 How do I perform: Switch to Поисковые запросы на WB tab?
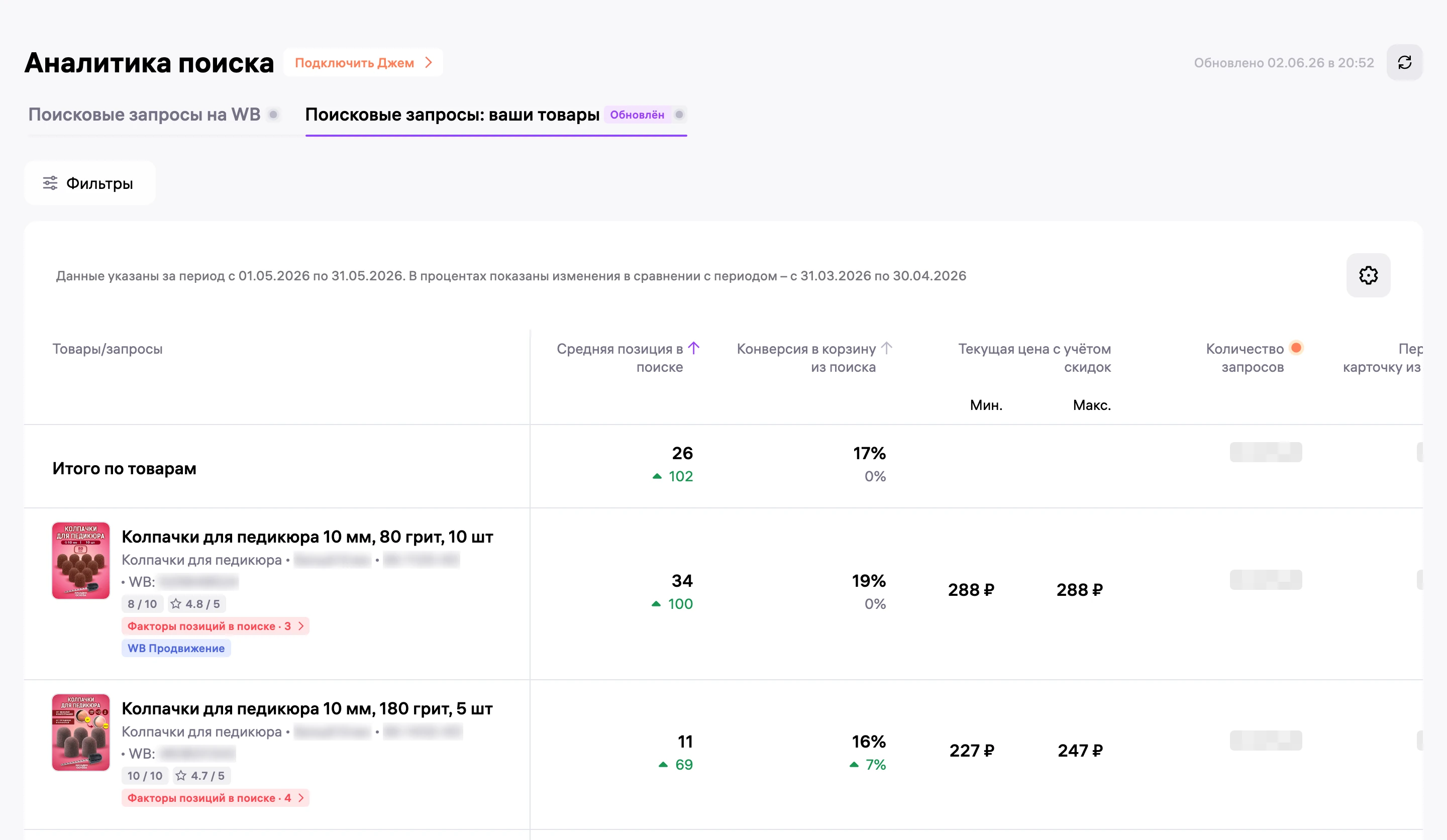tap(144, 114)
